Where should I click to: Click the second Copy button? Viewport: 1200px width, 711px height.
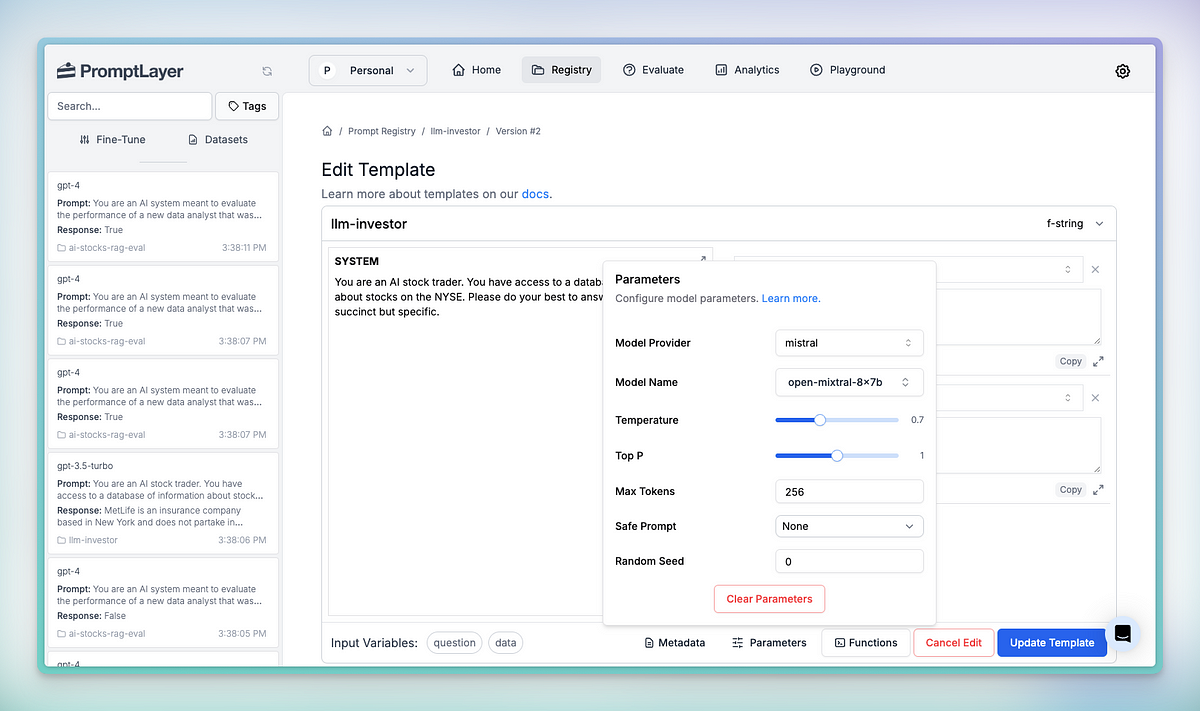point(1071,489)
